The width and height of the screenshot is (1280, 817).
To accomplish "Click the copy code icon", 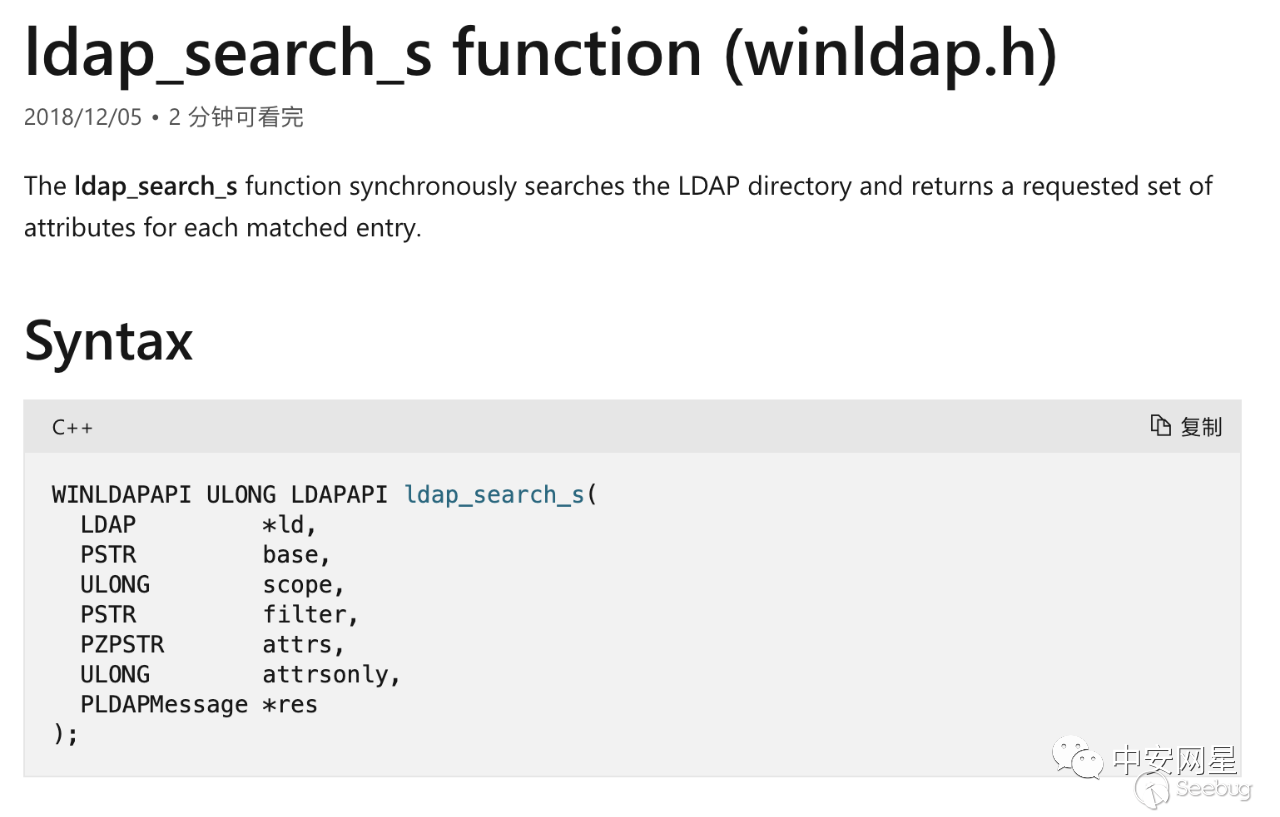I will 1161,426.
